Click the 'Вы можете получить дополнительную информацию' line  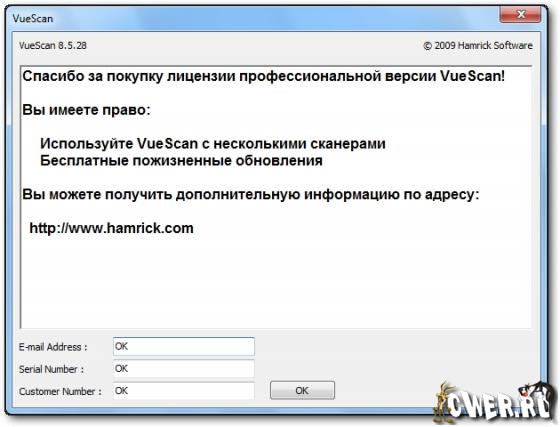coord(251,195)
